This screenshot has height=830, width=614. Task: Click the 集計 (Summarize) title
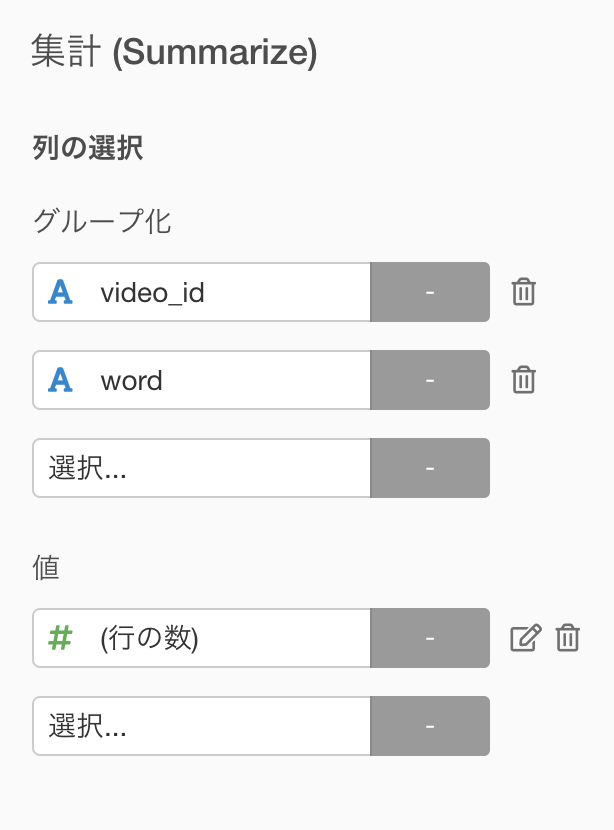coord(174,51)
